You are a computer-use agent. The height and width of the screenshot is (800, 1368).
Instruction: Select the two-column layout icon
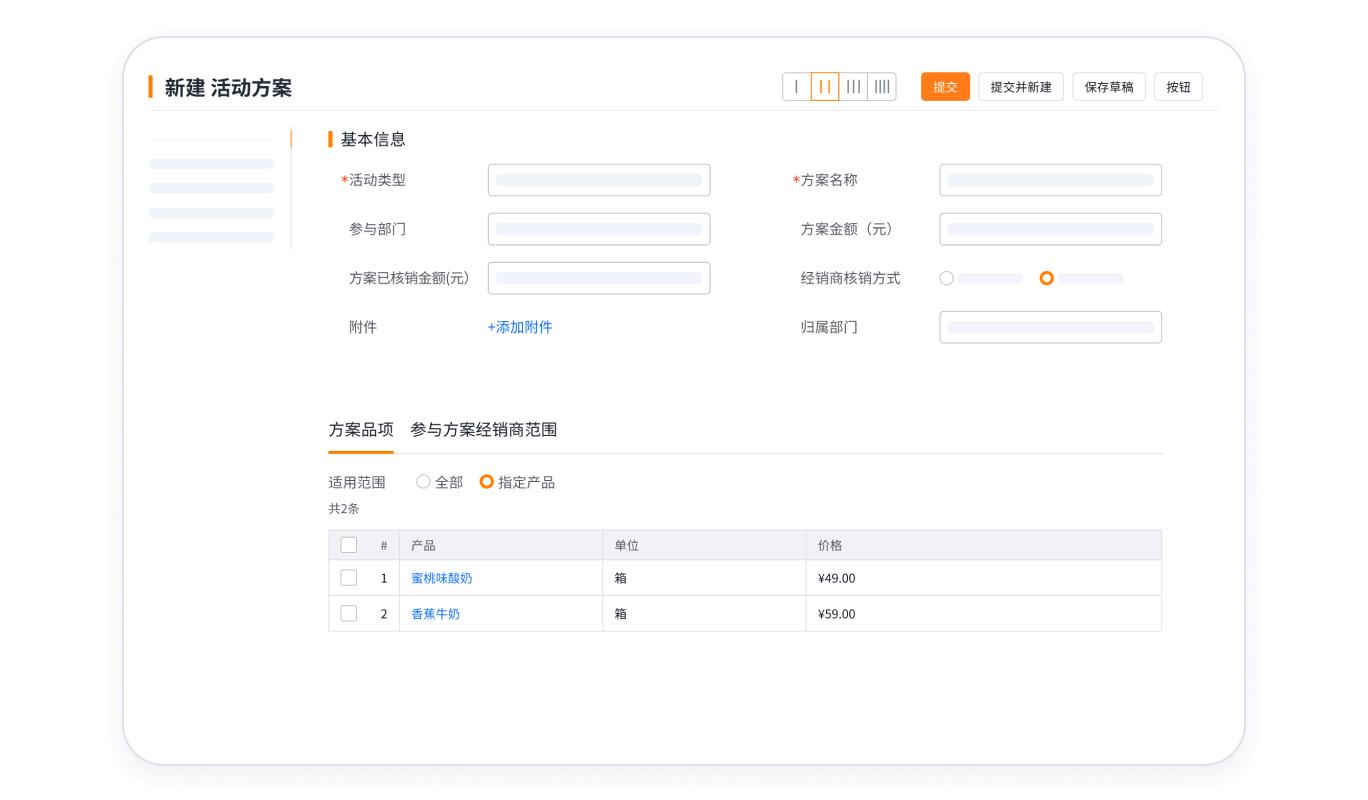824,86
